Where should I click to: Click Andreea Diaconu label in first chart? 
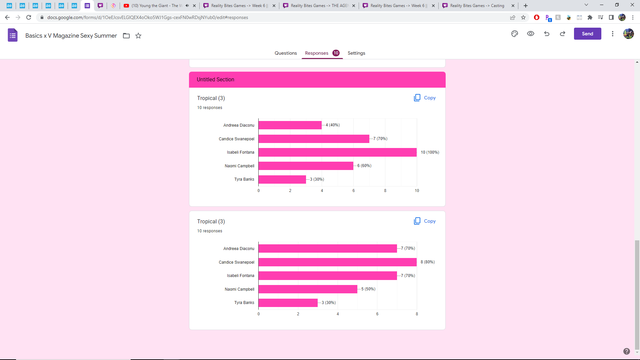[239, 125]
